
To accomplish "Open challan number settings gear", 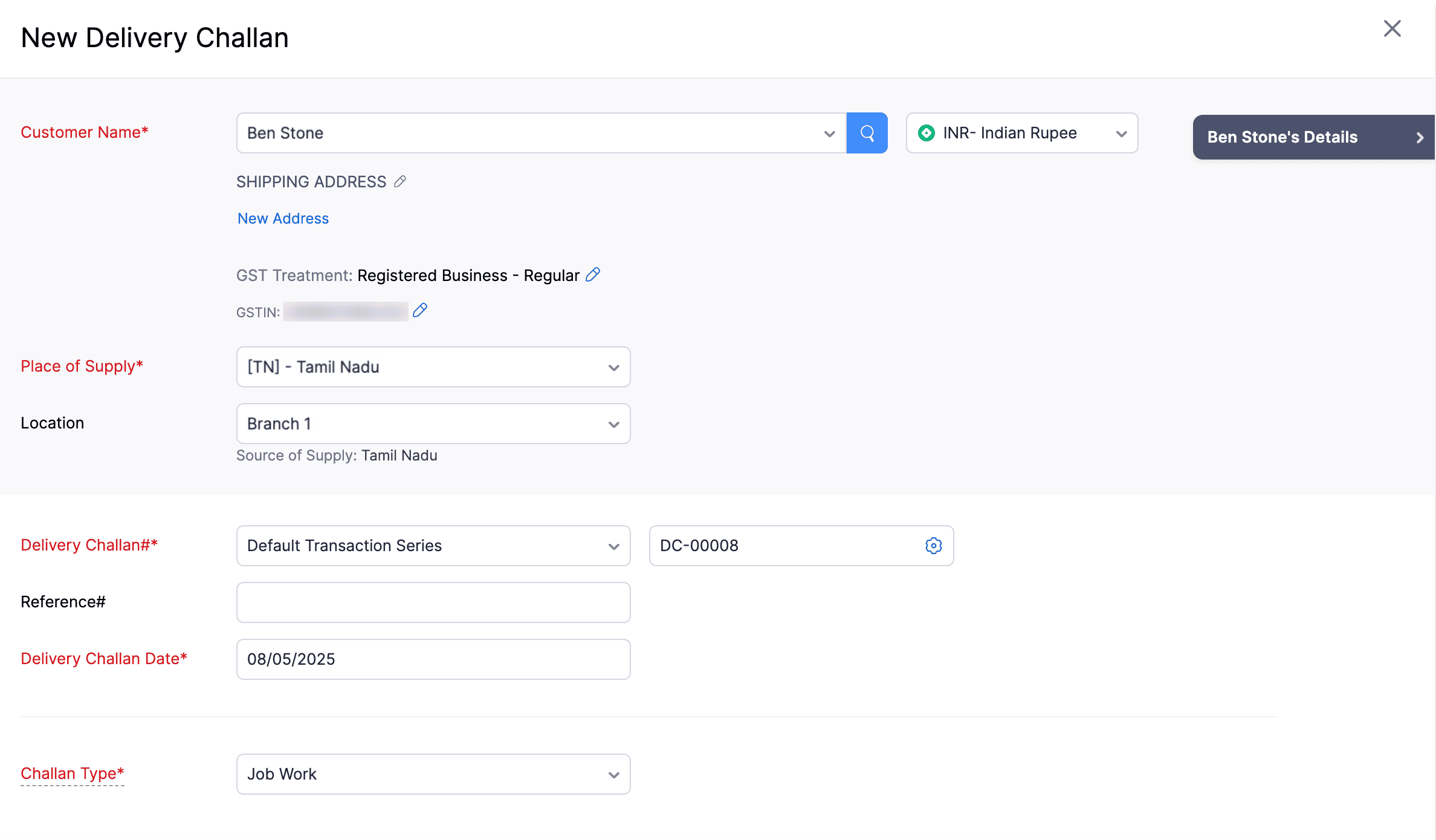I will [933, 546].
